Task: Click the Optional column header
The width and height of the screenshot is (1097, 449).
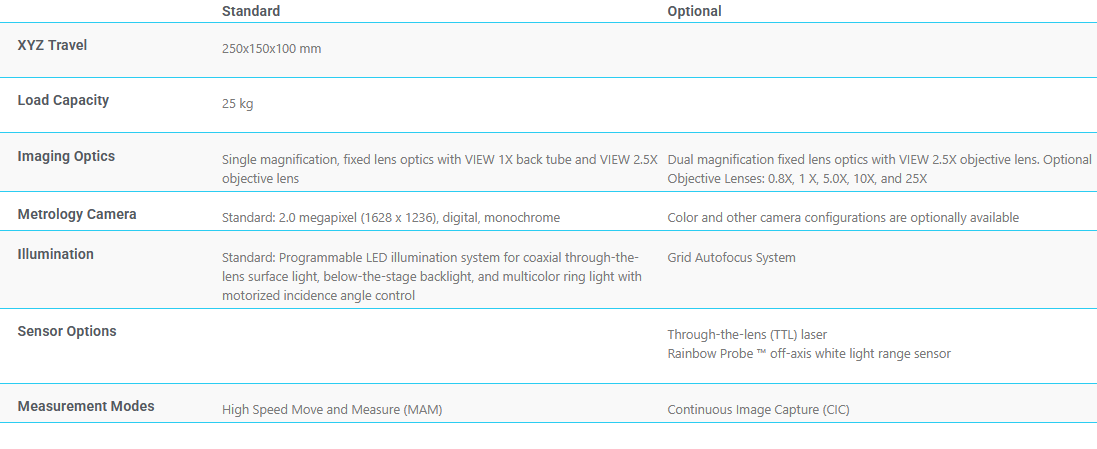Action: click(694, 11)
